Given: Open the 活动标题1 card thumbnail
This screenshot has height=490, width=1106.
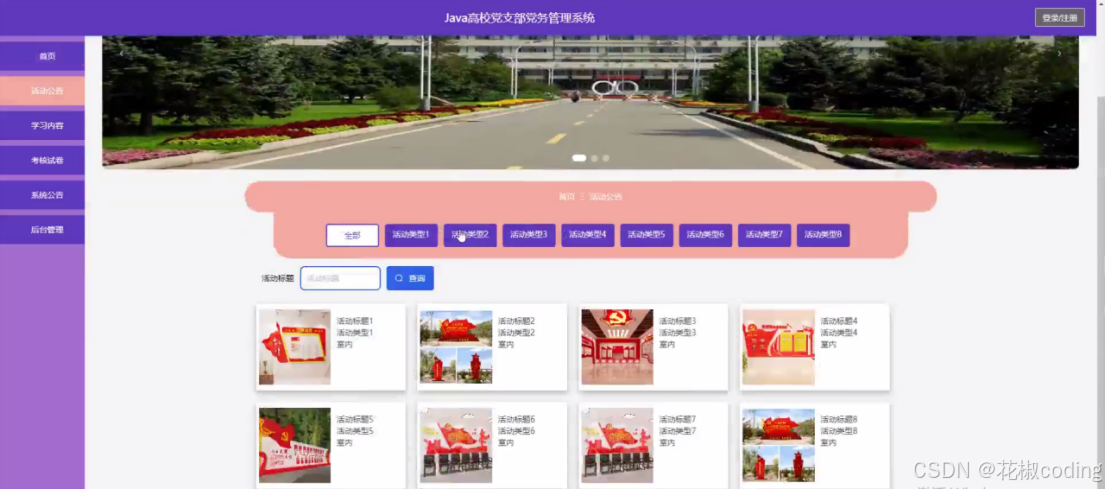Looking at the screenshot, I should [x=295, y=347].
